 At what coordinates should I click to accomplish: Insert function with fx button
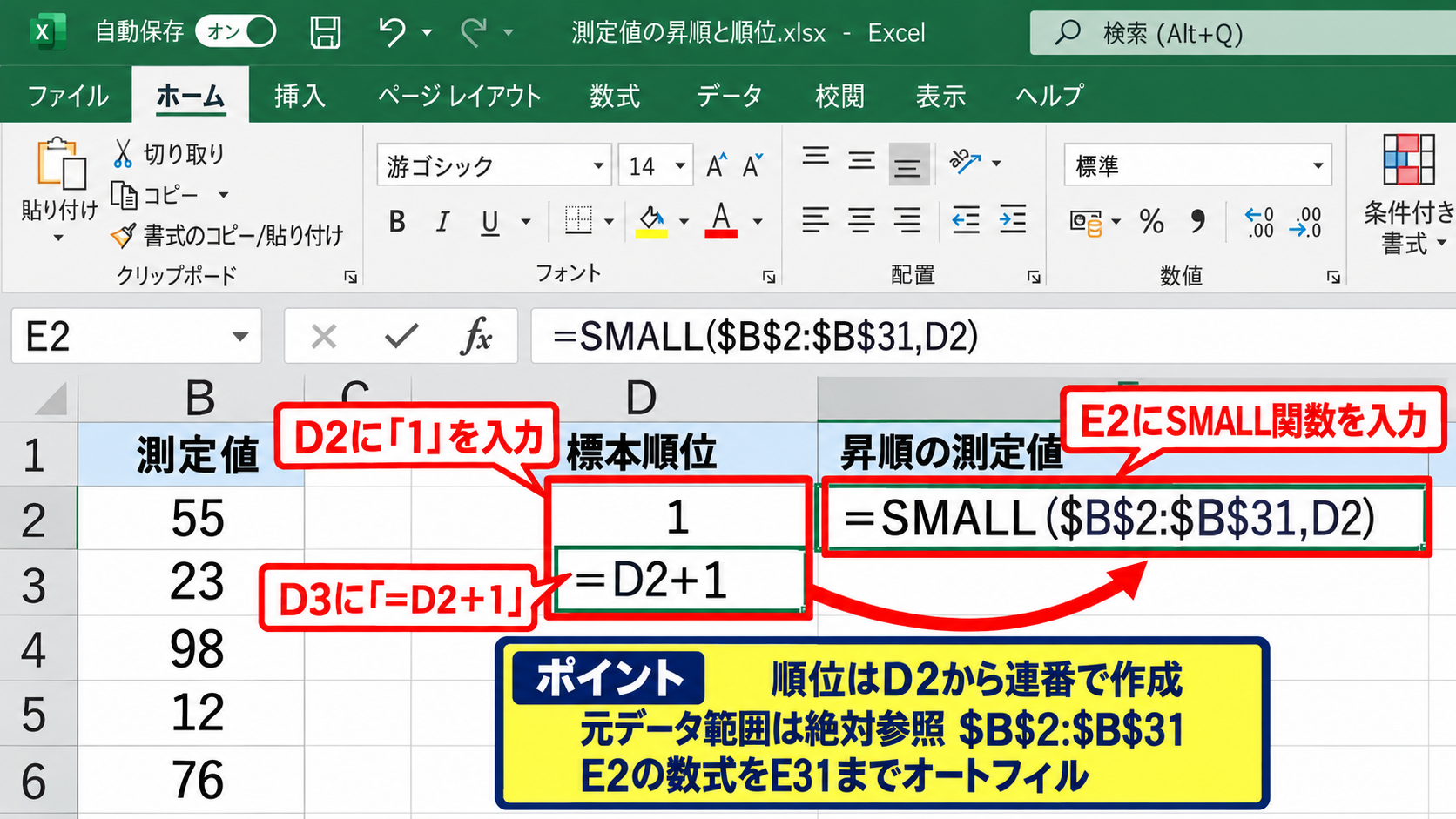(475, 336)
